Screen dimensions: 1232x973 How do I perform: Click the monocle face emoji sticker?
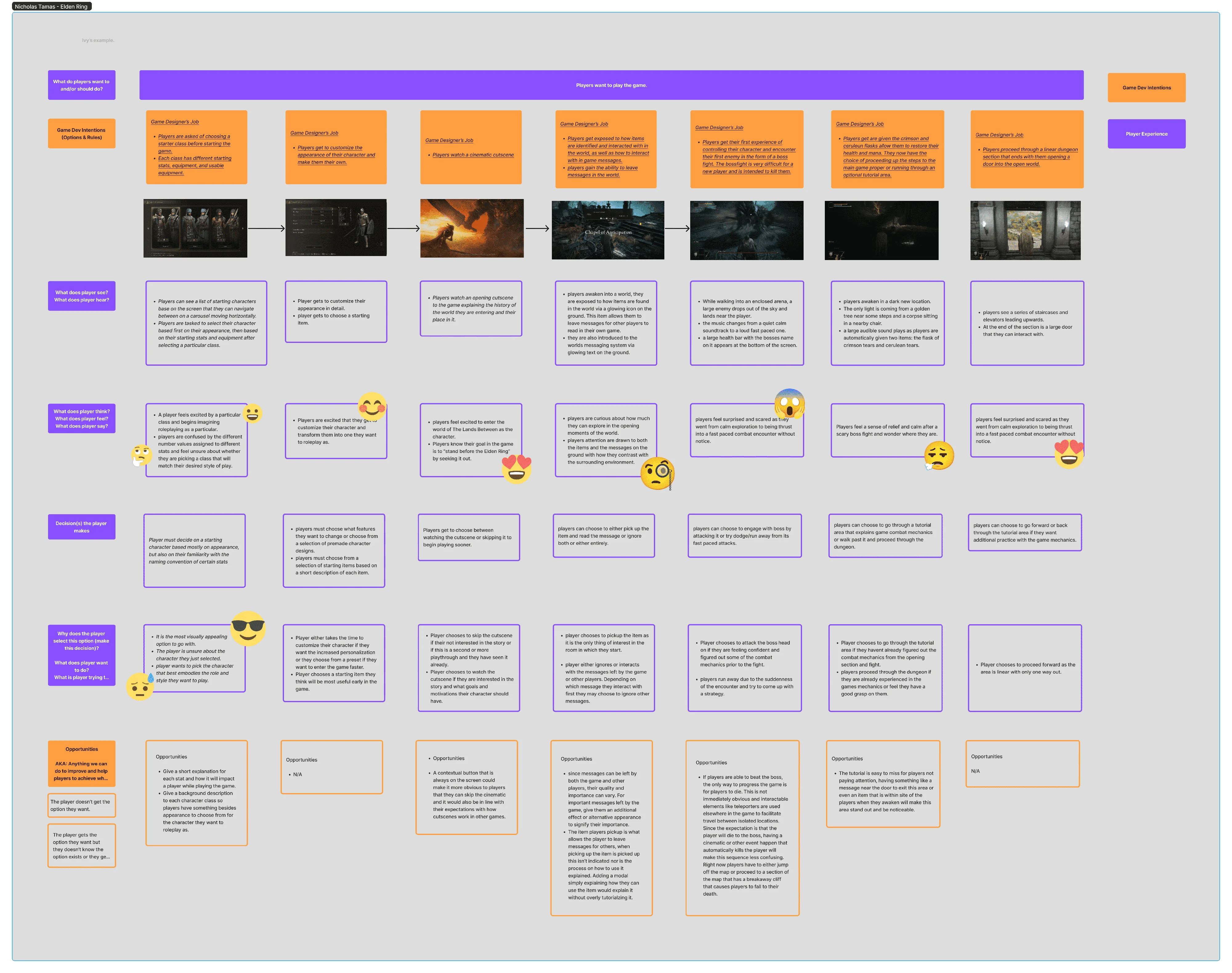pyautogui.click(x=657, y=473)
